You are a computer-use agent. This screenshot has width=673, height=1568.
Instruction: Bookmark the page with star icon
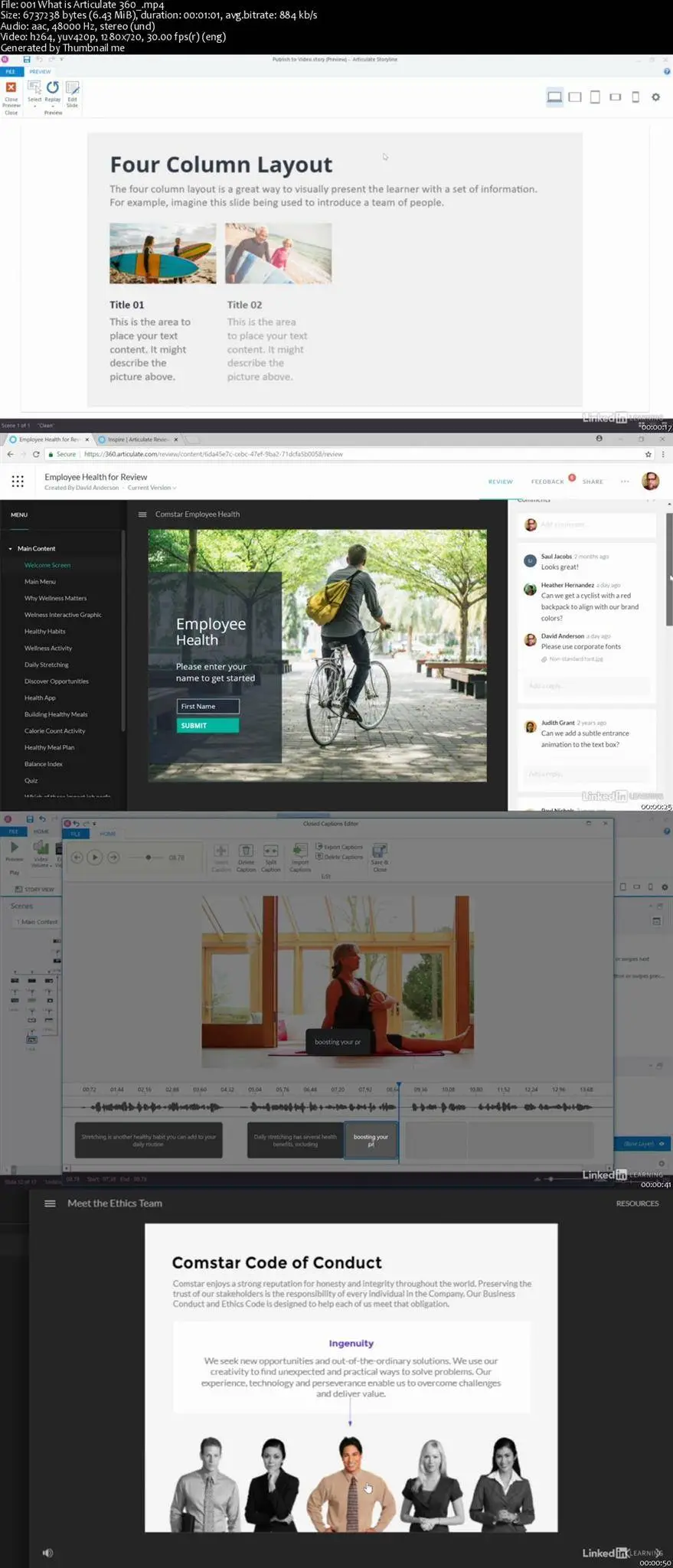pos(648,454)
